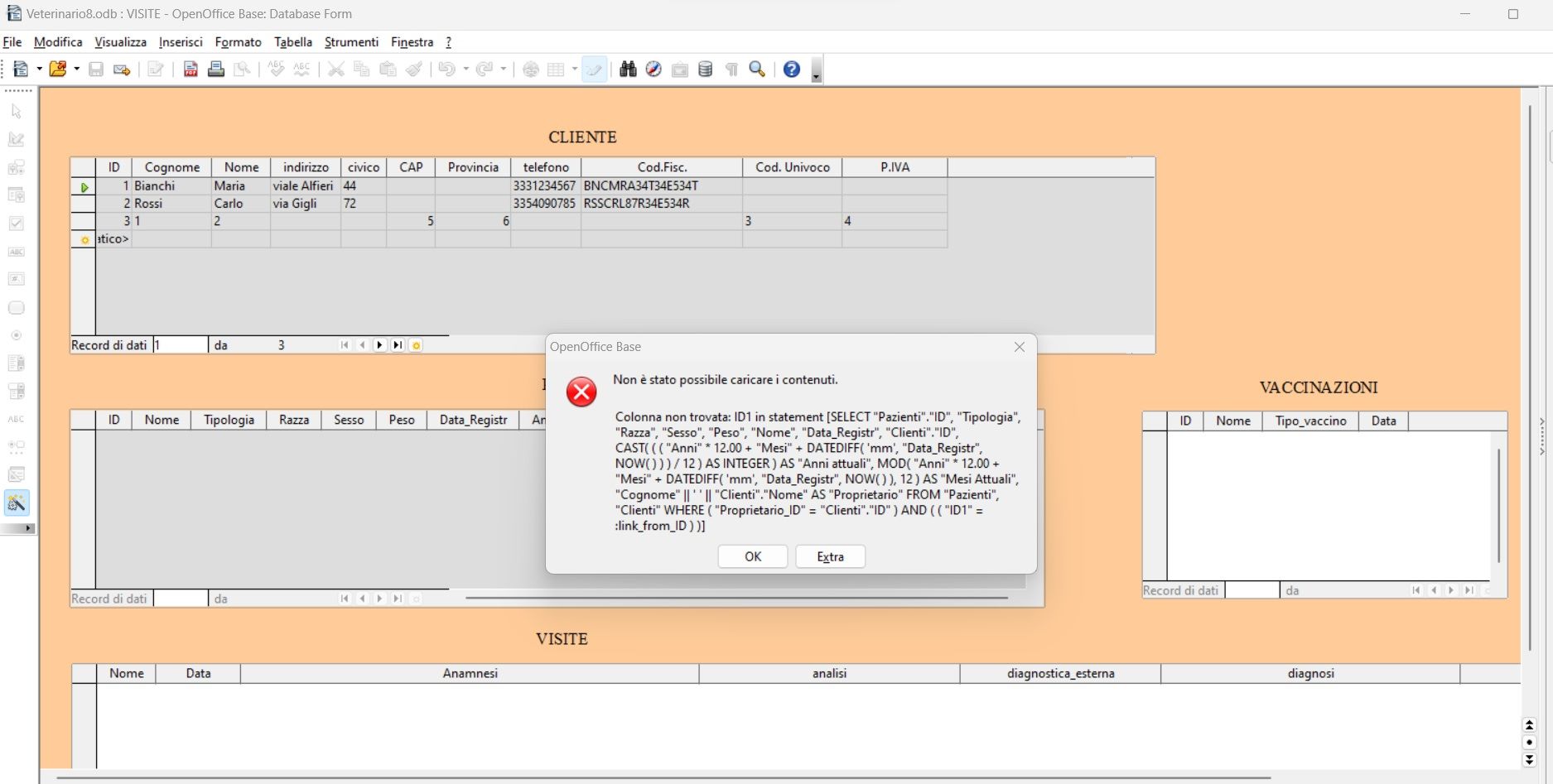
Task: Open dropdown arrow next to Undo icon
Action: (465, 70)
